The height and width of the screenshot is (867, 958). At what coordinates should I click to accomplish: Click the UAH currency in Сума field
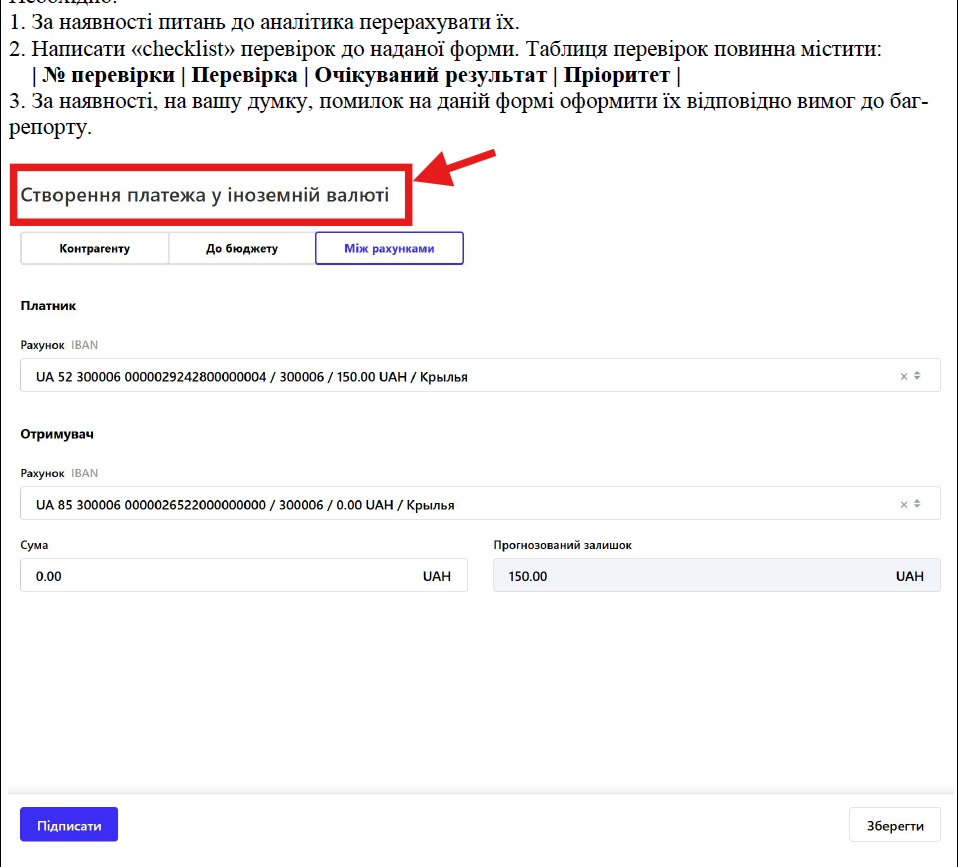(437, 576)
